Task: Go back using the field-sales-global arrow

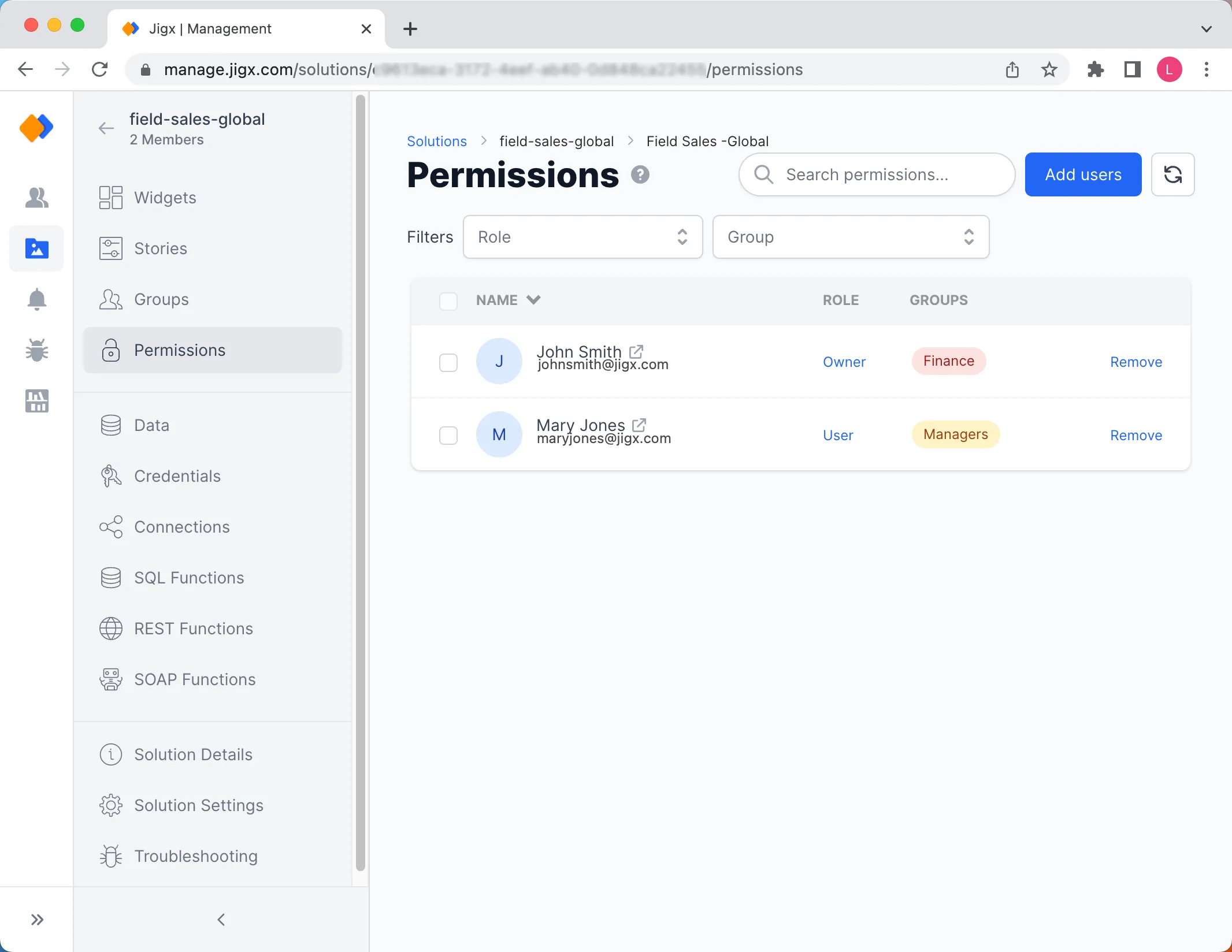Action: coord(106,128)
